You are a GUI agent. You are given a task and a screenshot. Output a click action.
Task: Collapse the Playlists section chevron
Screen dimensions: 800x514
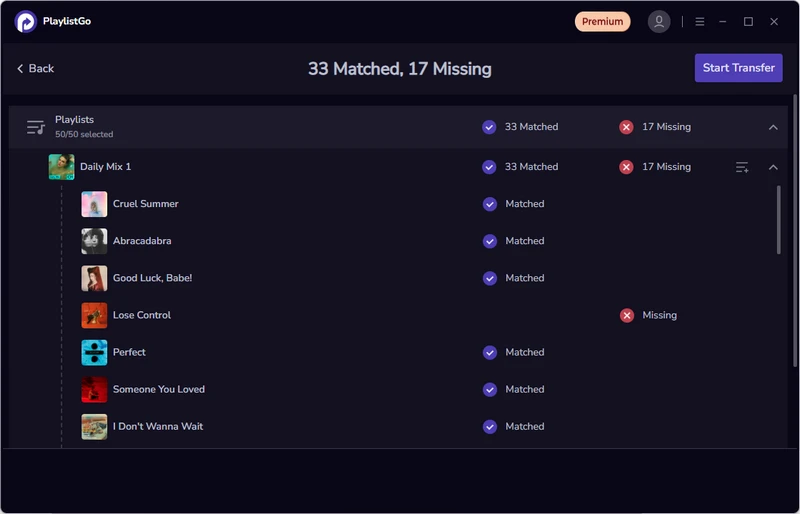pos(773,127)
